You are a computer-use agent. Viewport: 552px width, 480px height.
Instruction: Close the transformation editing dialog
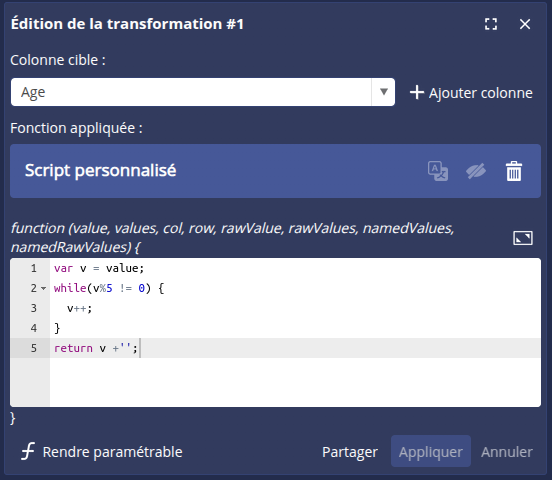(525, 24)
